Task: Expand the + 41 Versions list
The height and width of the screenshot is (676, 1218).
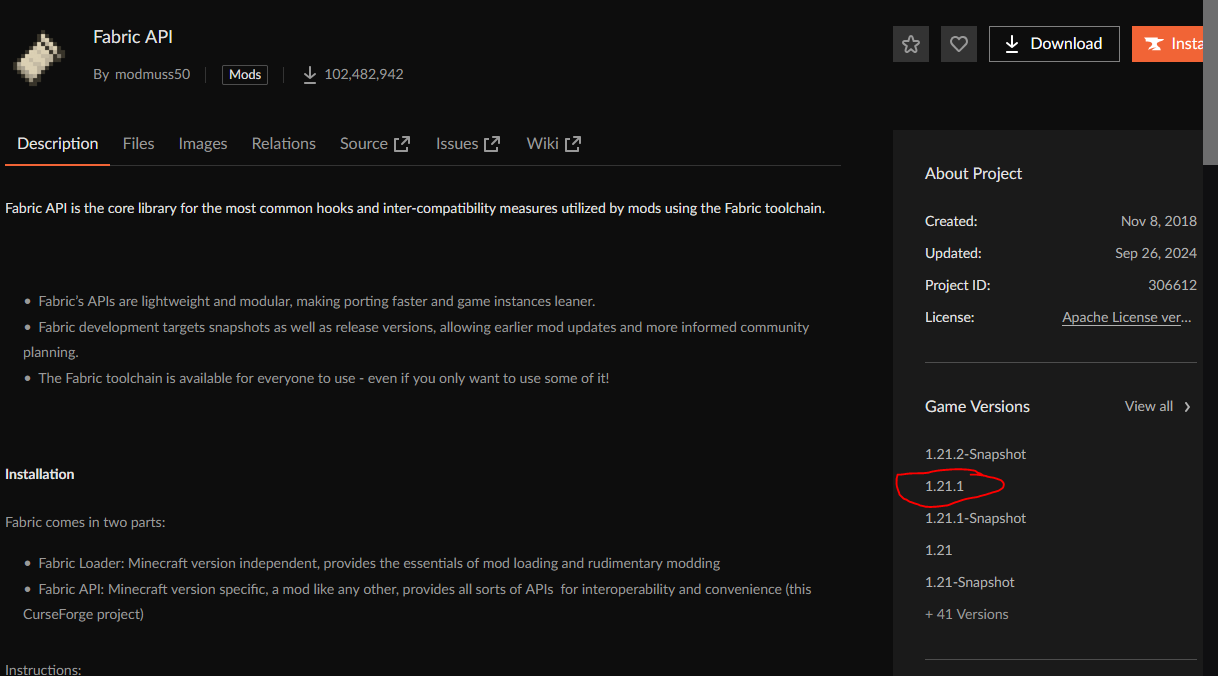Action: [x=967, y=614]
